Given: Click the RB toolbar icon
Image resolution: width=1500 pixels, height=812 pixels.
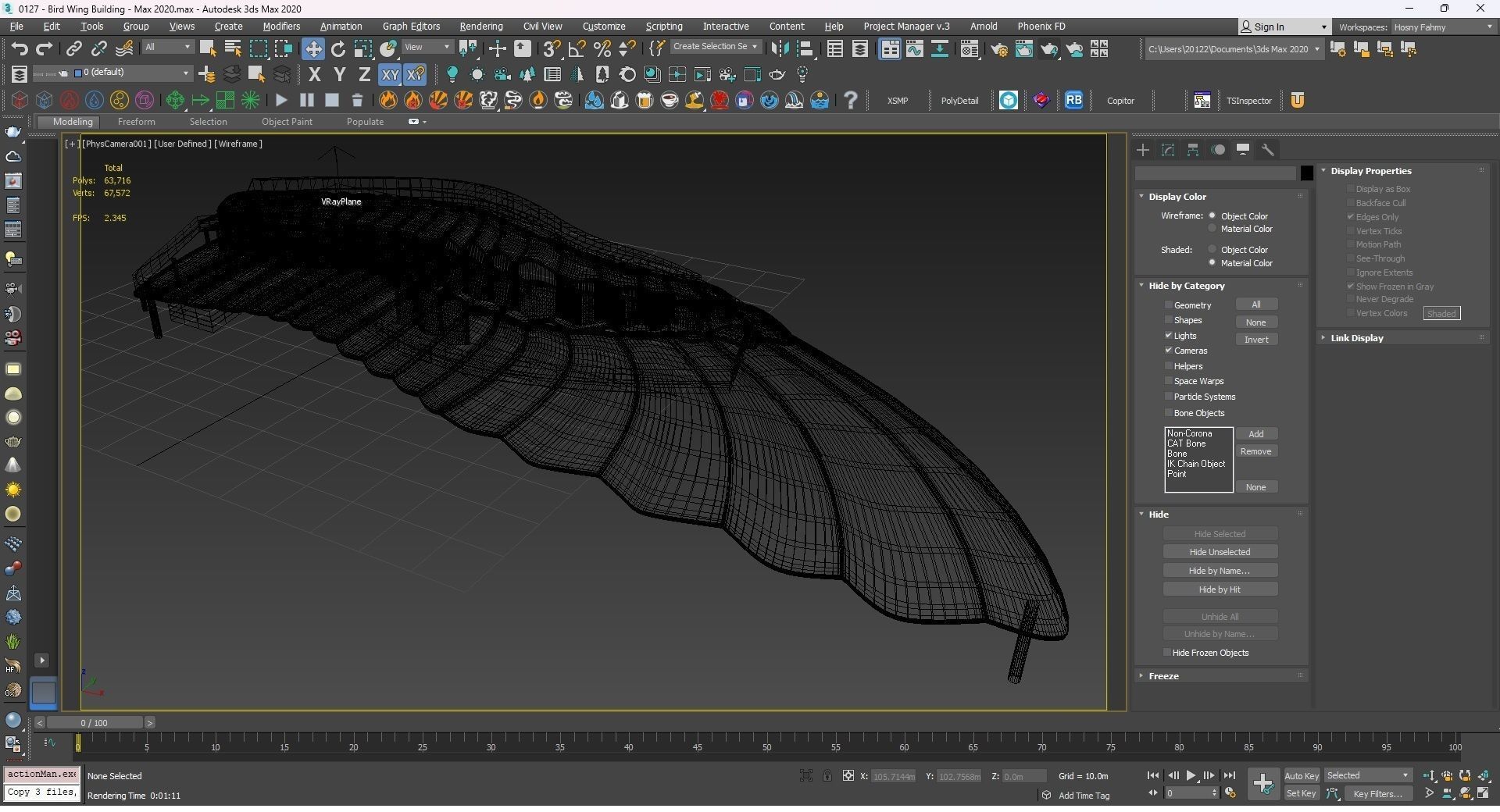Looking at the screenshot, I should coord(1074,100).
